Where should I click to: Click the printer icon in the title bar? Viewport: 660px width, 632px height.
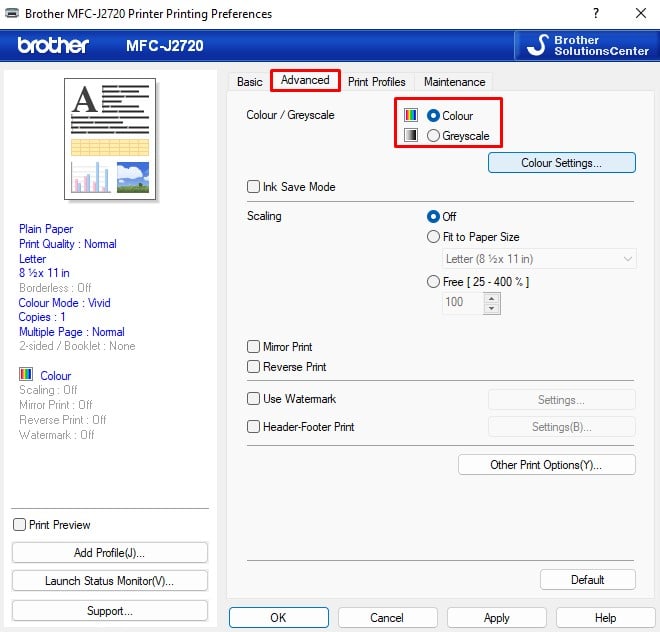pyautogui.click(x=12, y=13)
